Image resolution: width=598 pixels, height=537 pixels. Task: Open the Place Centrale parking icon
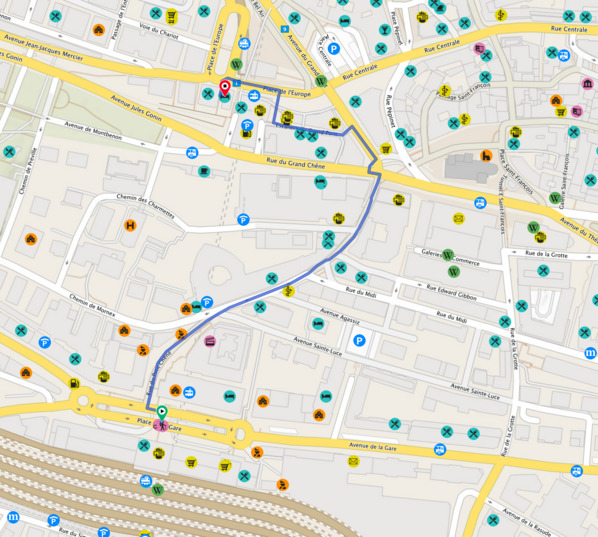pos(334,49)
